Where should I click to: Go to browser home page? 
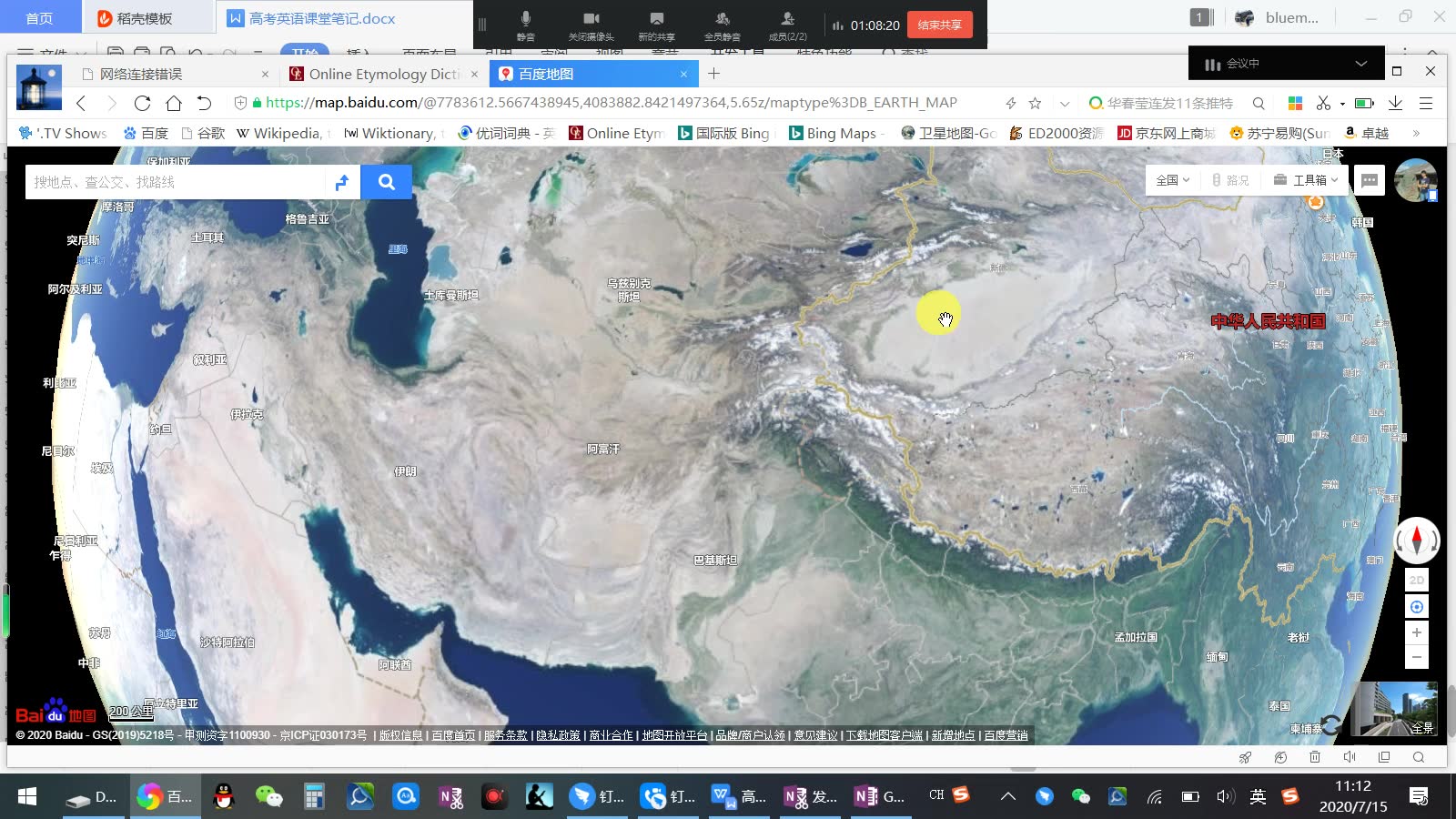point(174,103)
